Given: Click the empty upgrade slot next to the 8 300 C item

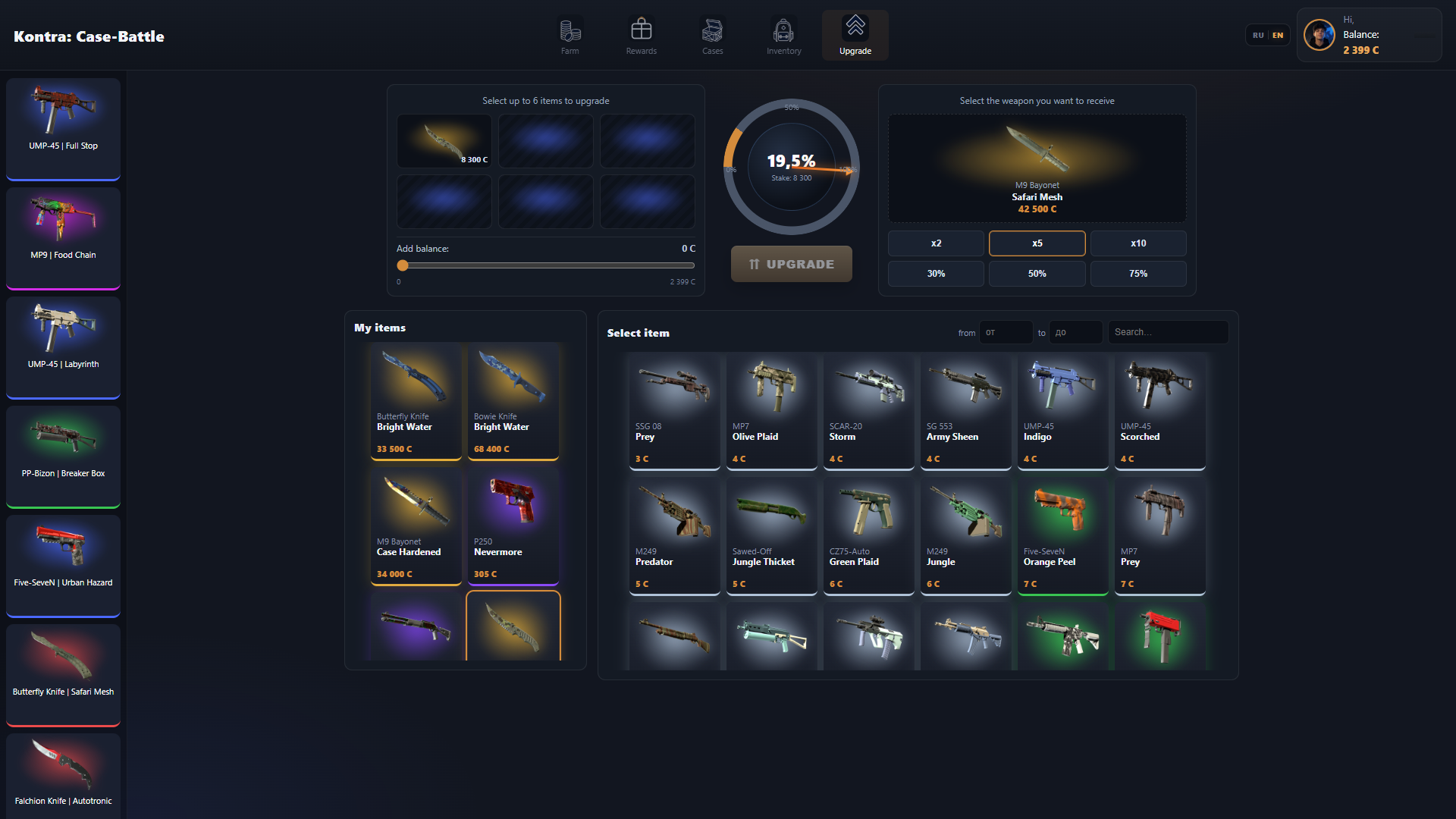Looking at the screenshot, I should pos(546,141).
